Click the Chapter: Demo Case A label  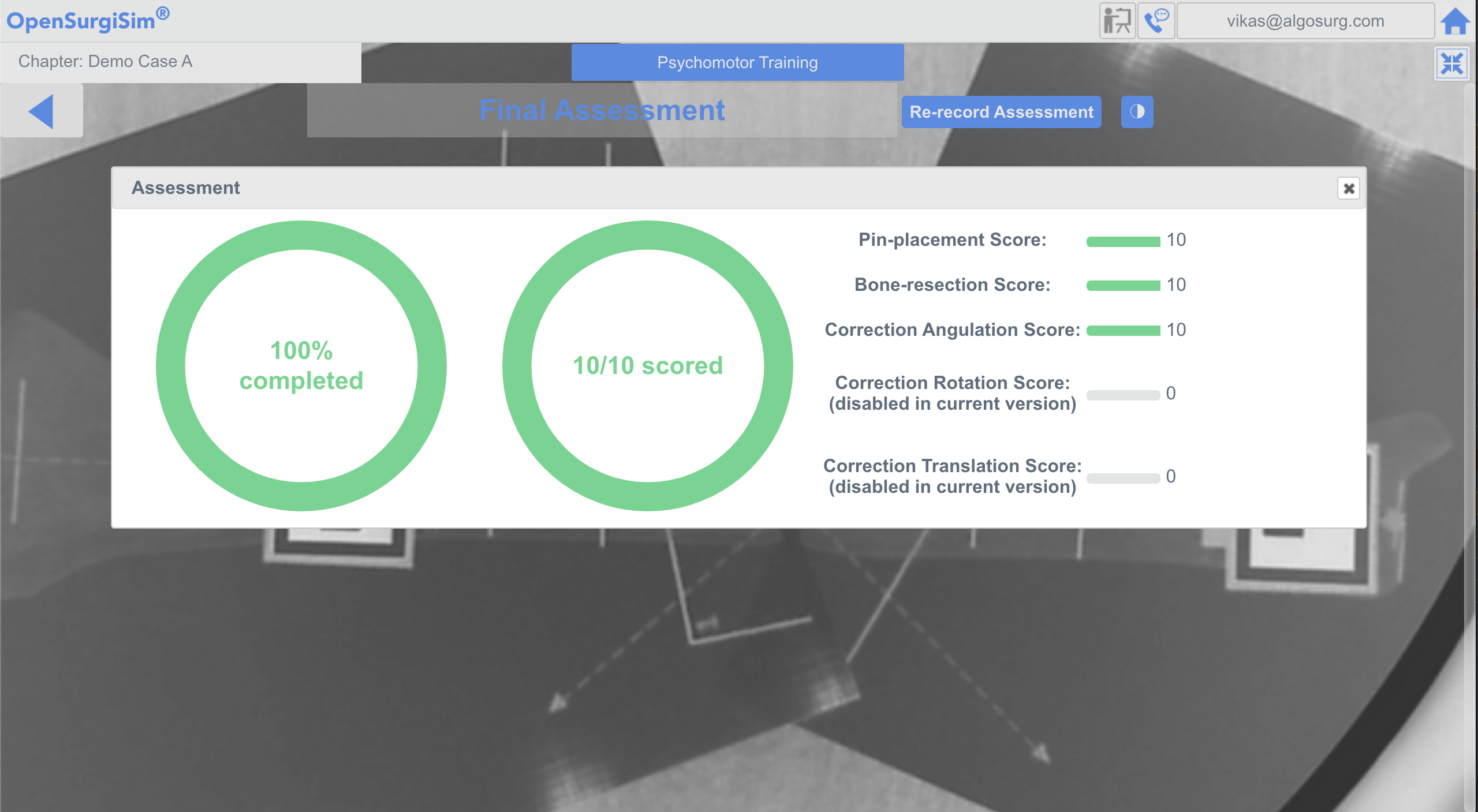(106, 61)
